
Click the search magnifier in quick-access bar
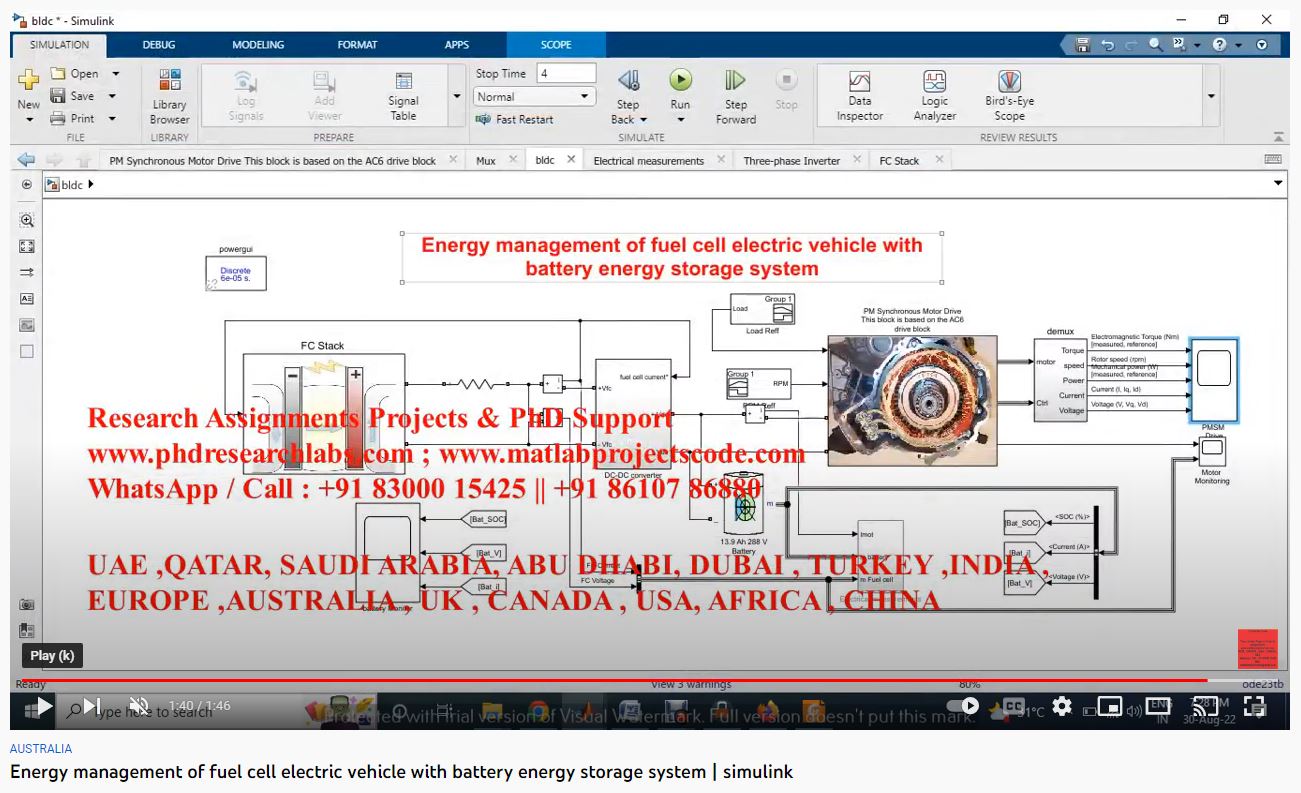pos(1155,44)
